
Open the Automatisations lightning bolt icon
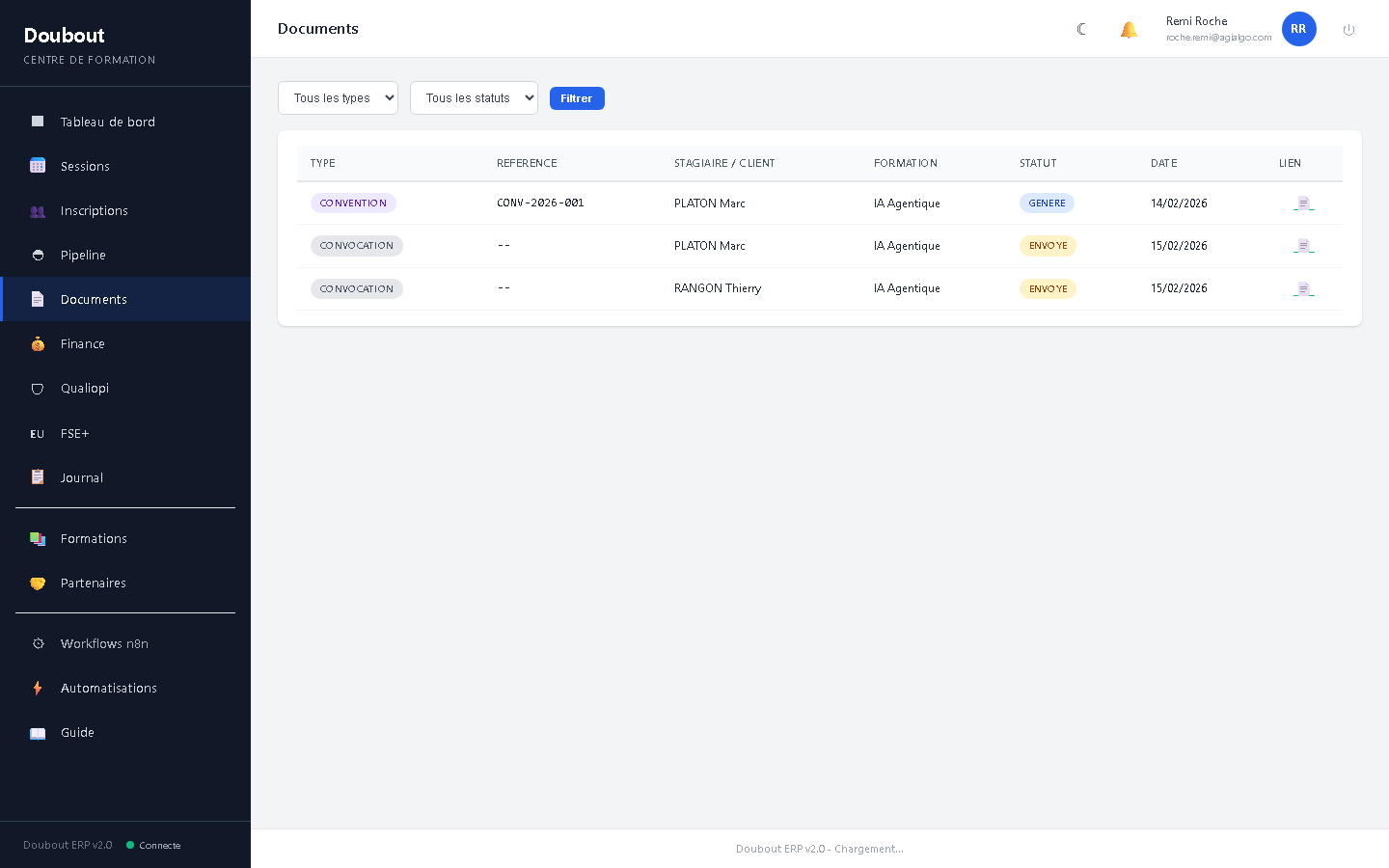38,688
